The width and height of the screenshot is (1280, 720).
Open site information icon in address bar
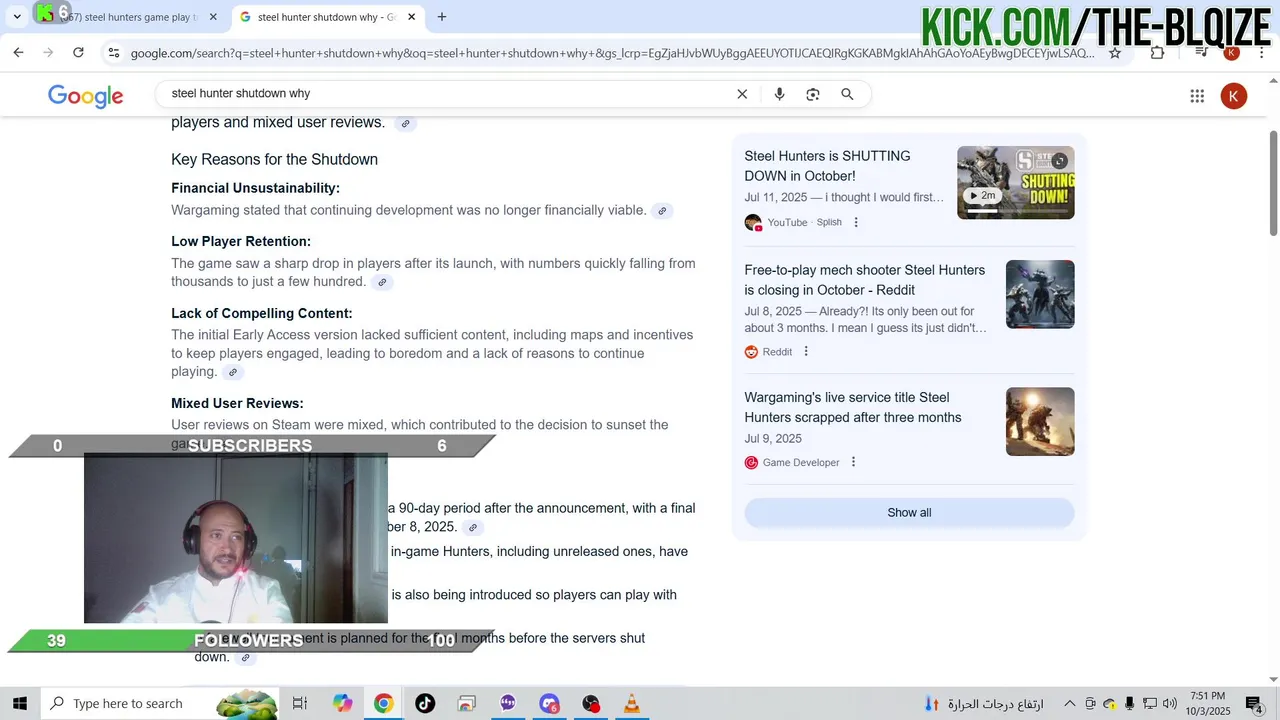pos(114,53)
